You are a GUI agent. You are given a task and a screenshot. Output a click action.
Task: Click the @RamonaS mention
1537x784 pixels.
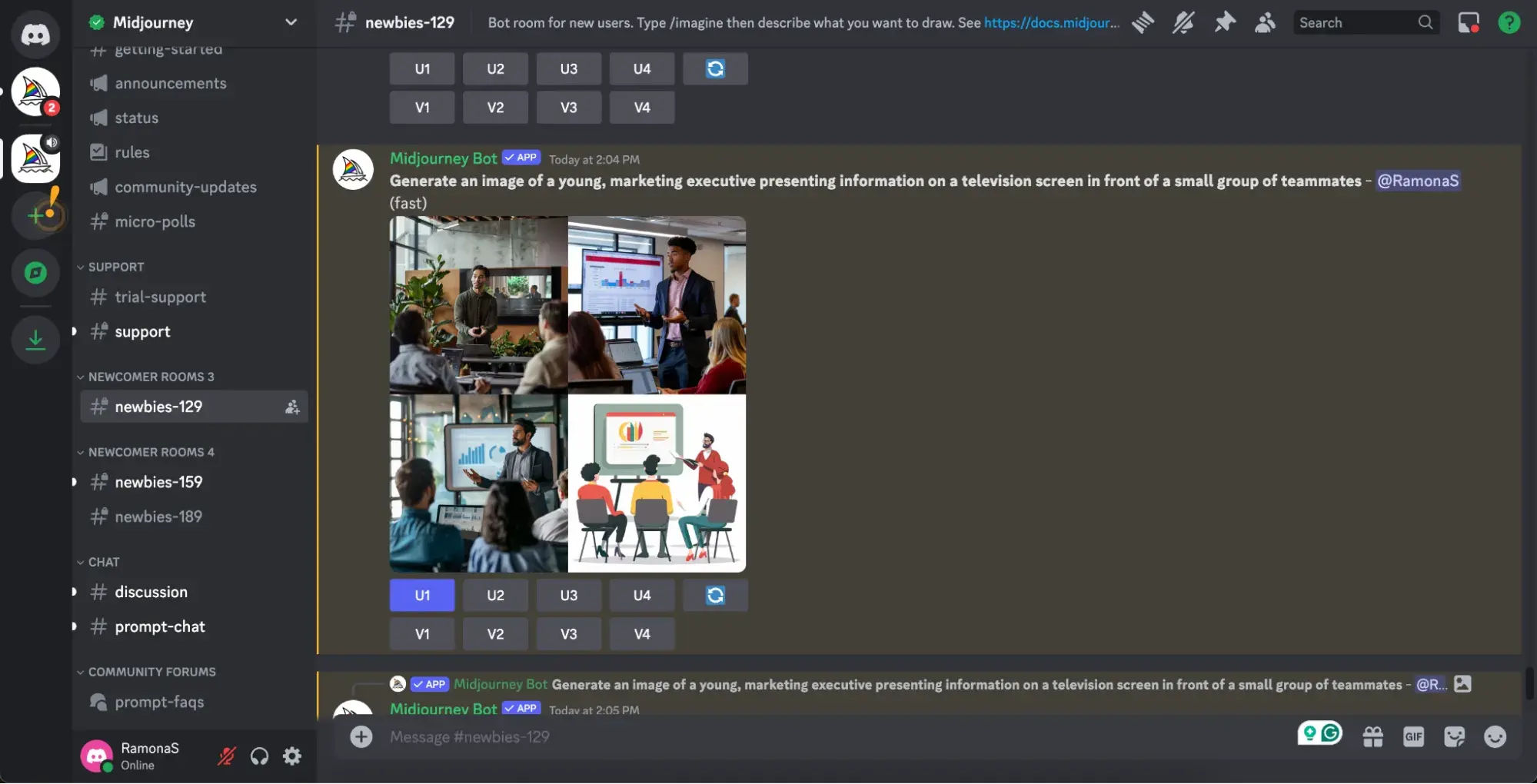[x=1418, y=181]
